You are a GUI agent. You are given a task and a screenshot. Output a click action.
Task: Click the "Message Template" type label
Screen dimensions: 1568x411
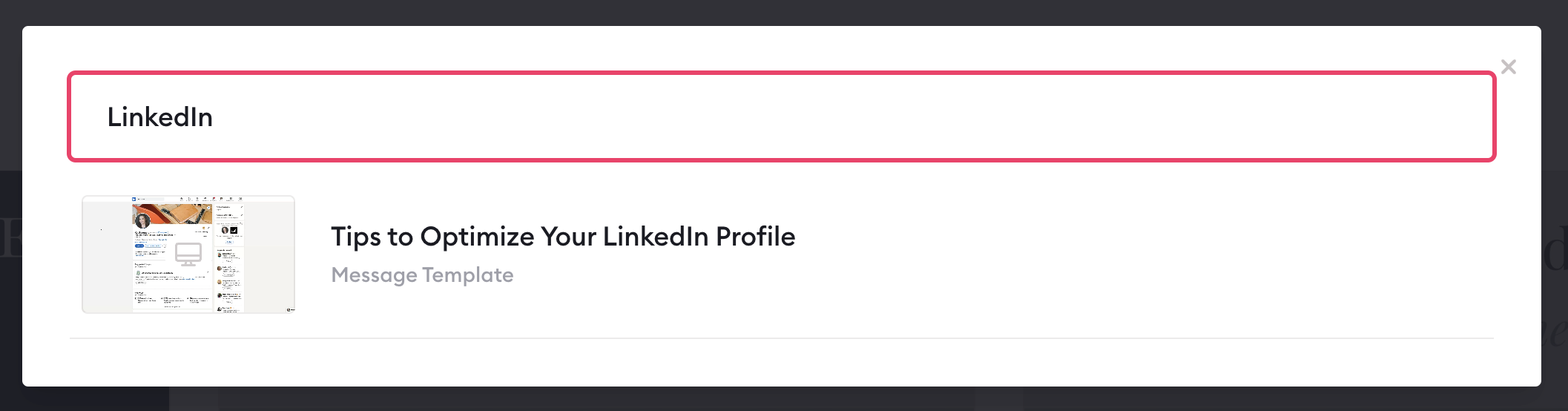[x=422, y=274]
